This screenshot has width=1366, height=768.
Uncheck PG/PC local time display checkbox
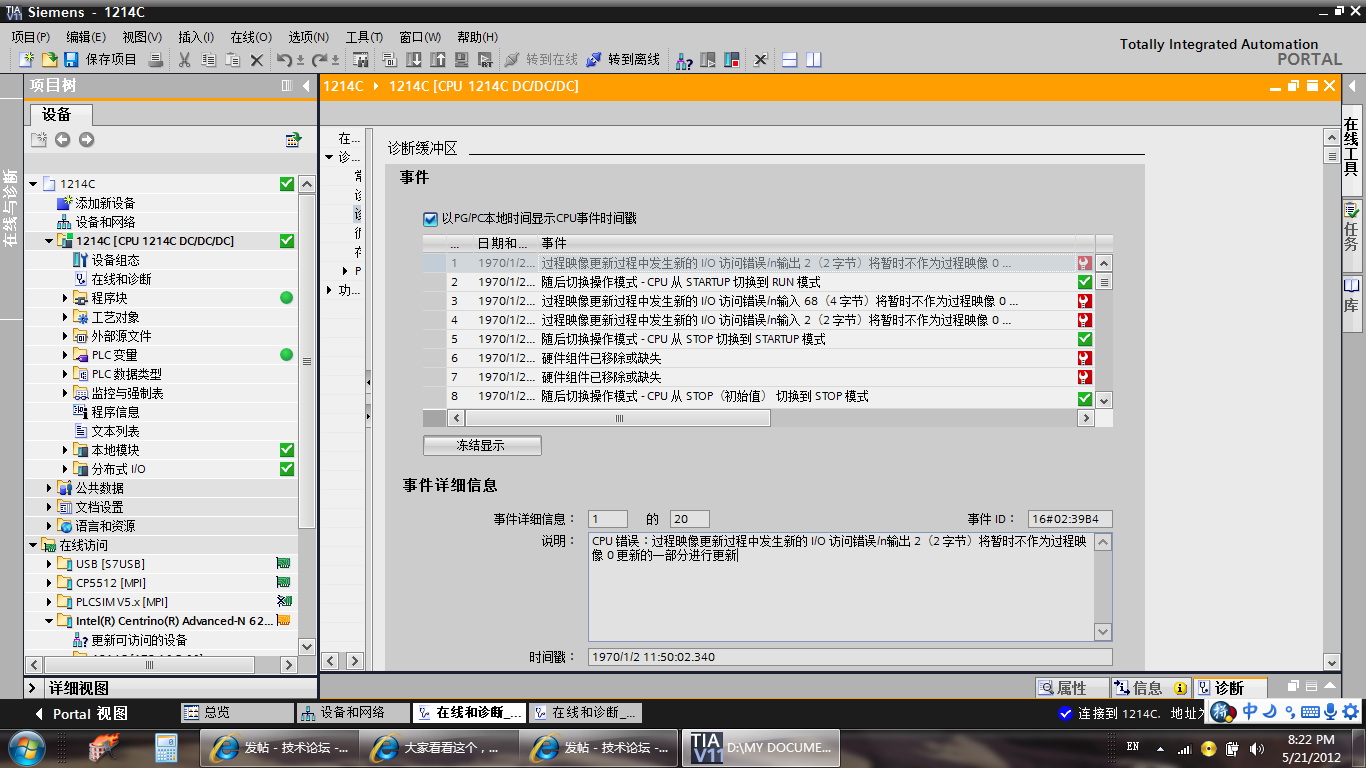(431, 218)
